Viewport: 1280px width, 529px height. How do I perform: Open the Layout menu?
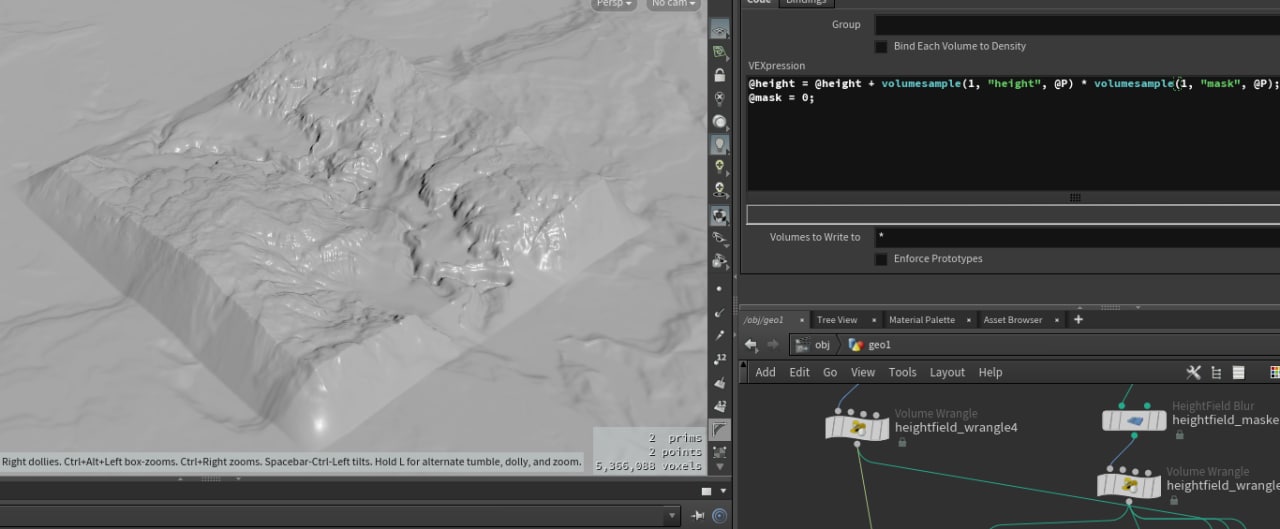point(947,372)
